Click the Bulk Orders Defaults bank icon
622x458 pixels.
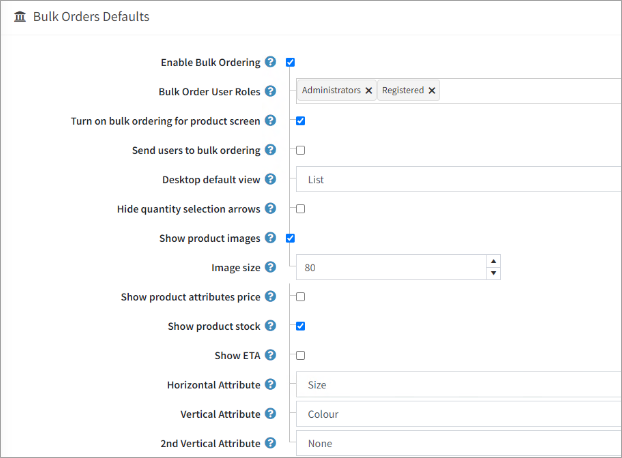[21, 17]
